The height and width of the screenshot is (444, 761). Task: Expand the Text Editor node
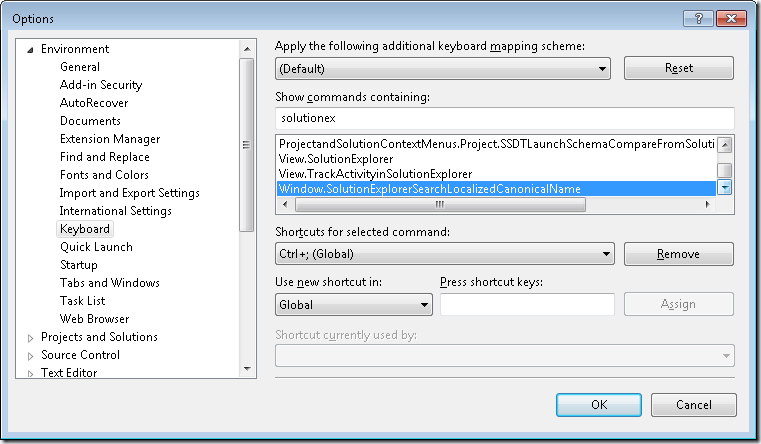pyautogui.click(x=30, y=373)
